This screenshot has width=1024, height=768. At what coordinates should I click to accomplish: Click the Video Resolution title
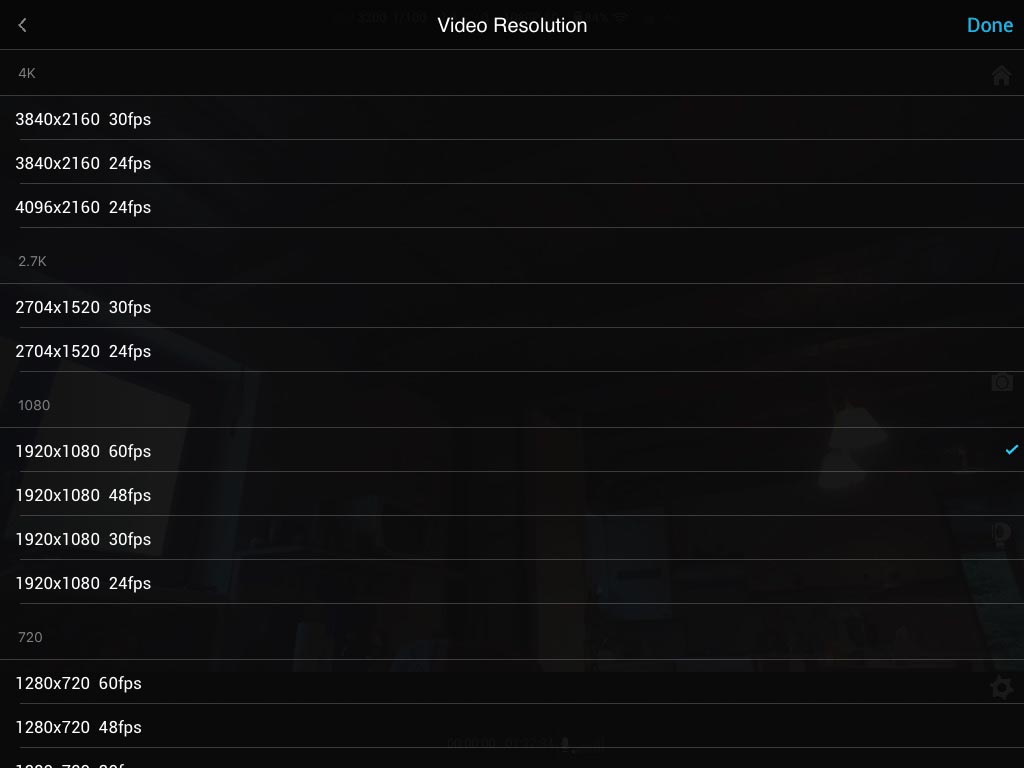click(x=512, y=25)
